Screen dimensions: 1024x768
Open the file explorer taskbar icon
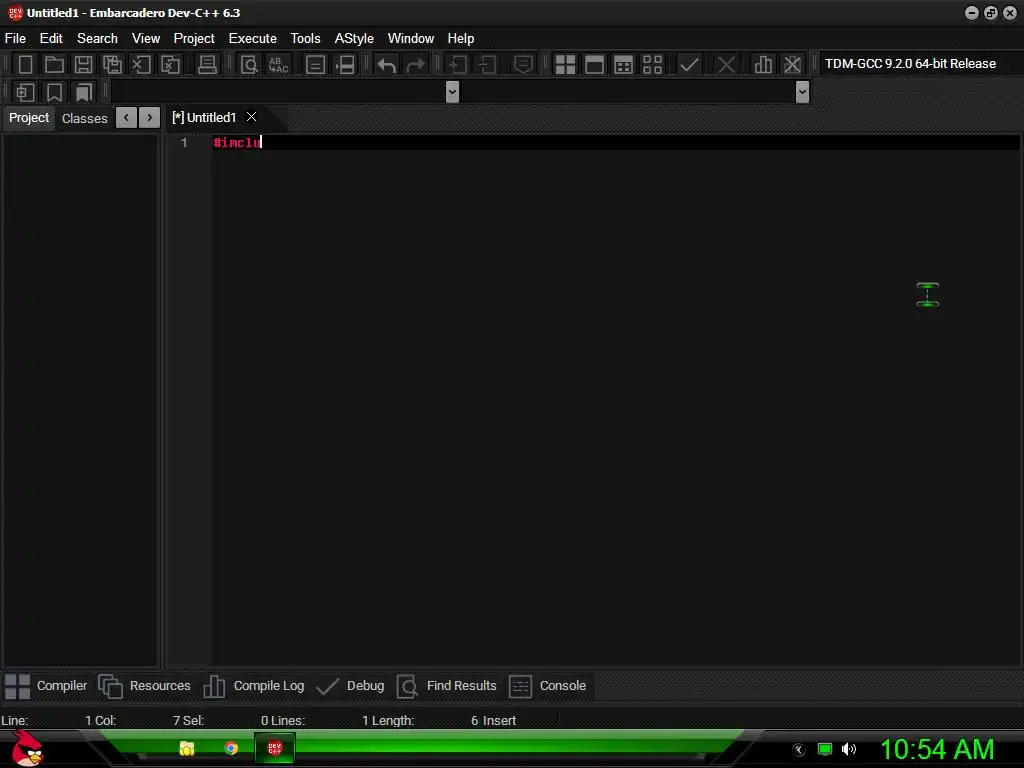click(187, 748)
